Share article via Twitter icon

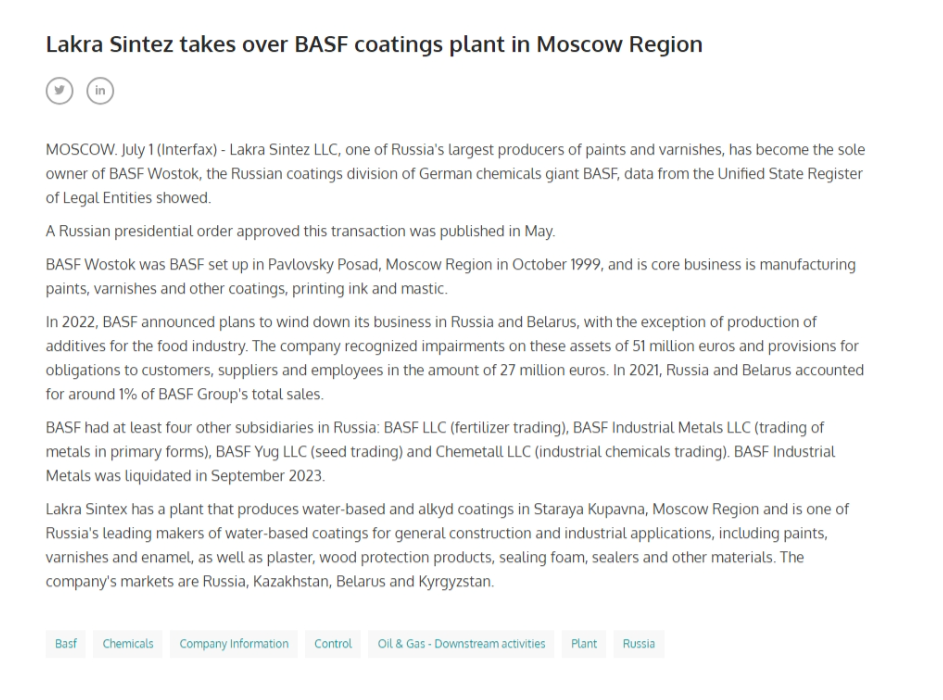[60, 91]
